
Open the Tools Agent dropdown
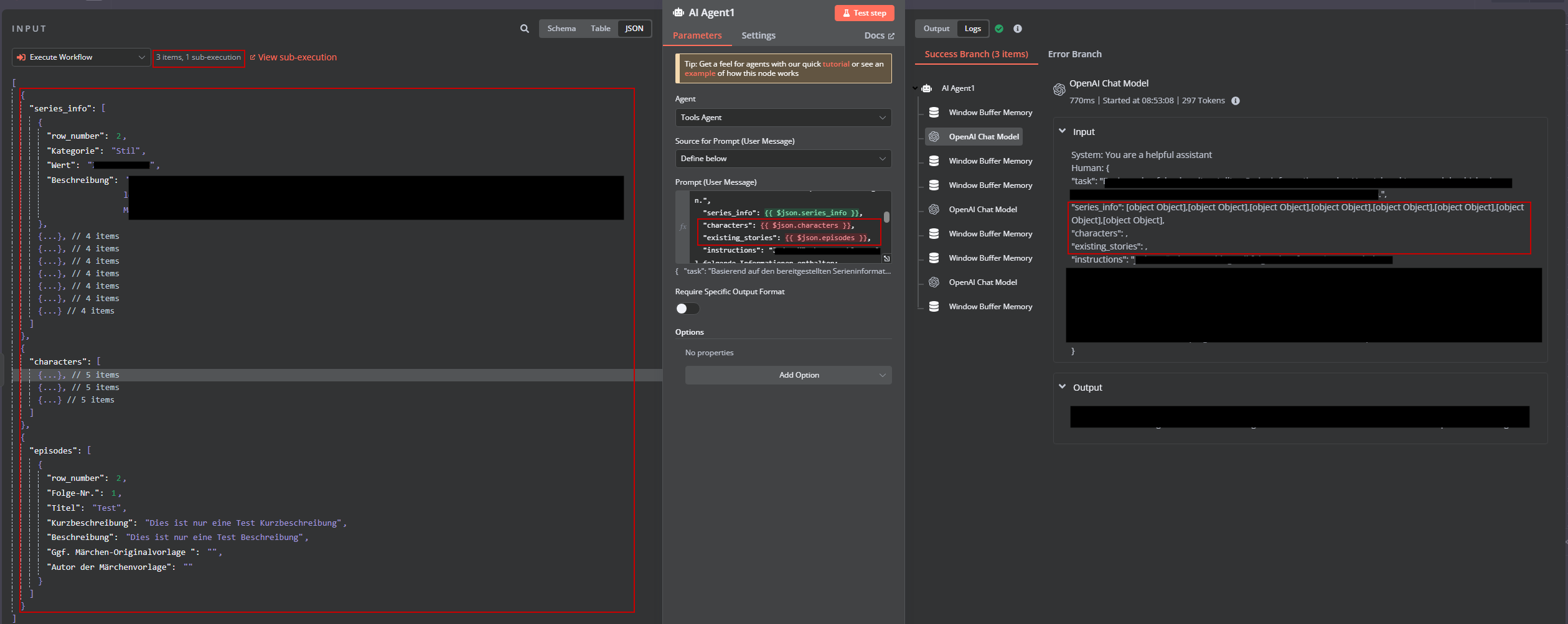coord(782,118)
